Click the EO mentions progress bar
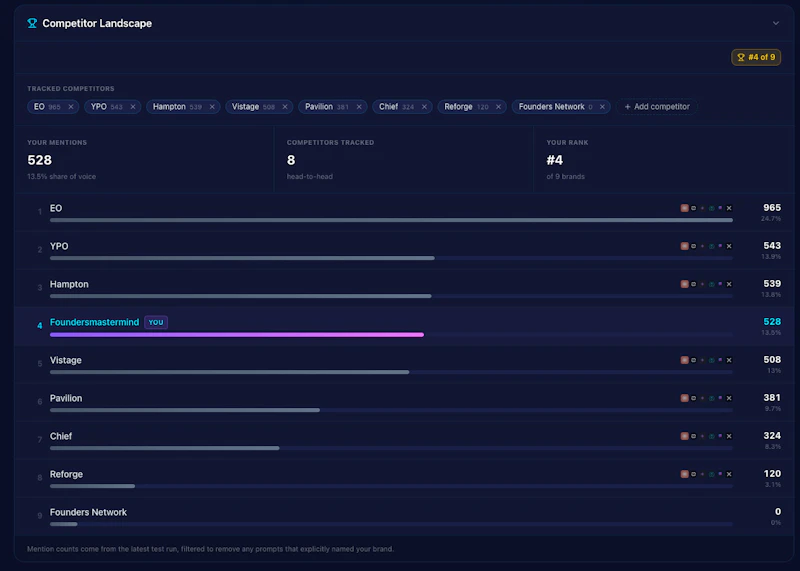The width and height of the screenshot is (800, 571). (391, 220)
